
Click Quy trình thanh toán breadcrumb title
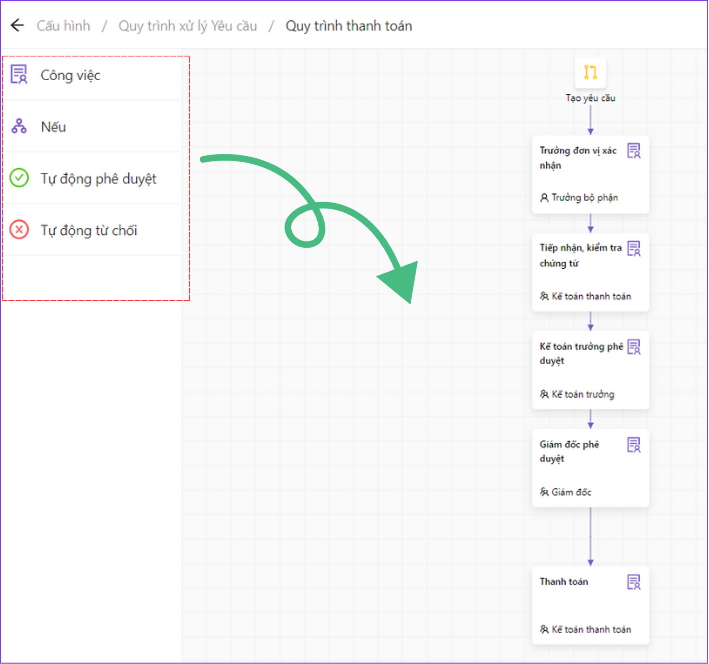(348, 25)
